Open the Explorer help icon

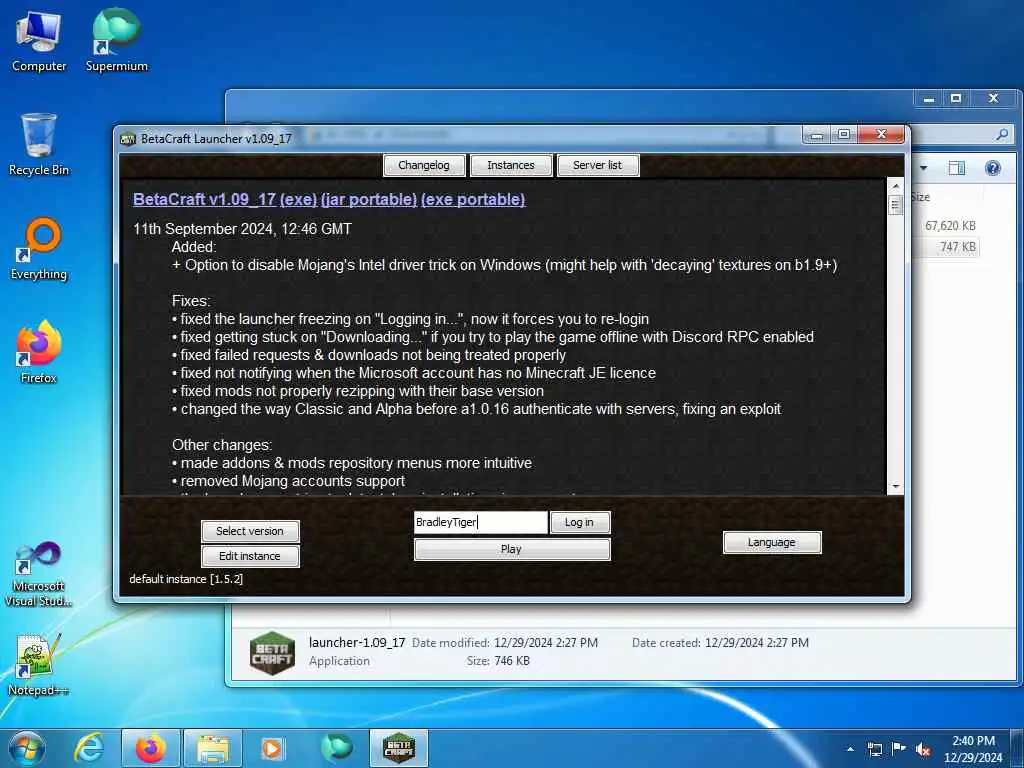click(993, 168)
